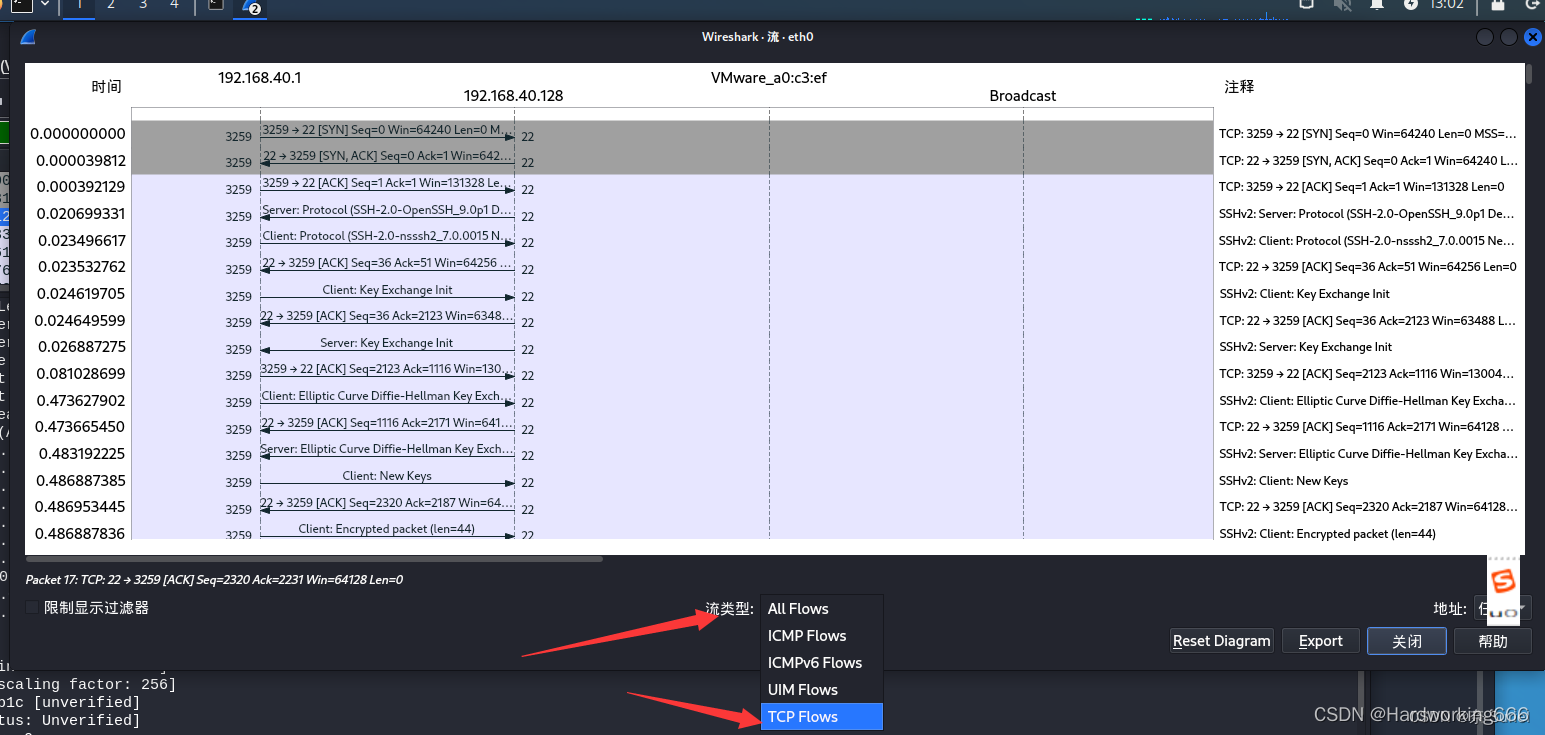Choose ICMP Flows from the dropdown list
This screenshot has height=735, width=1545.
point(821,636)
